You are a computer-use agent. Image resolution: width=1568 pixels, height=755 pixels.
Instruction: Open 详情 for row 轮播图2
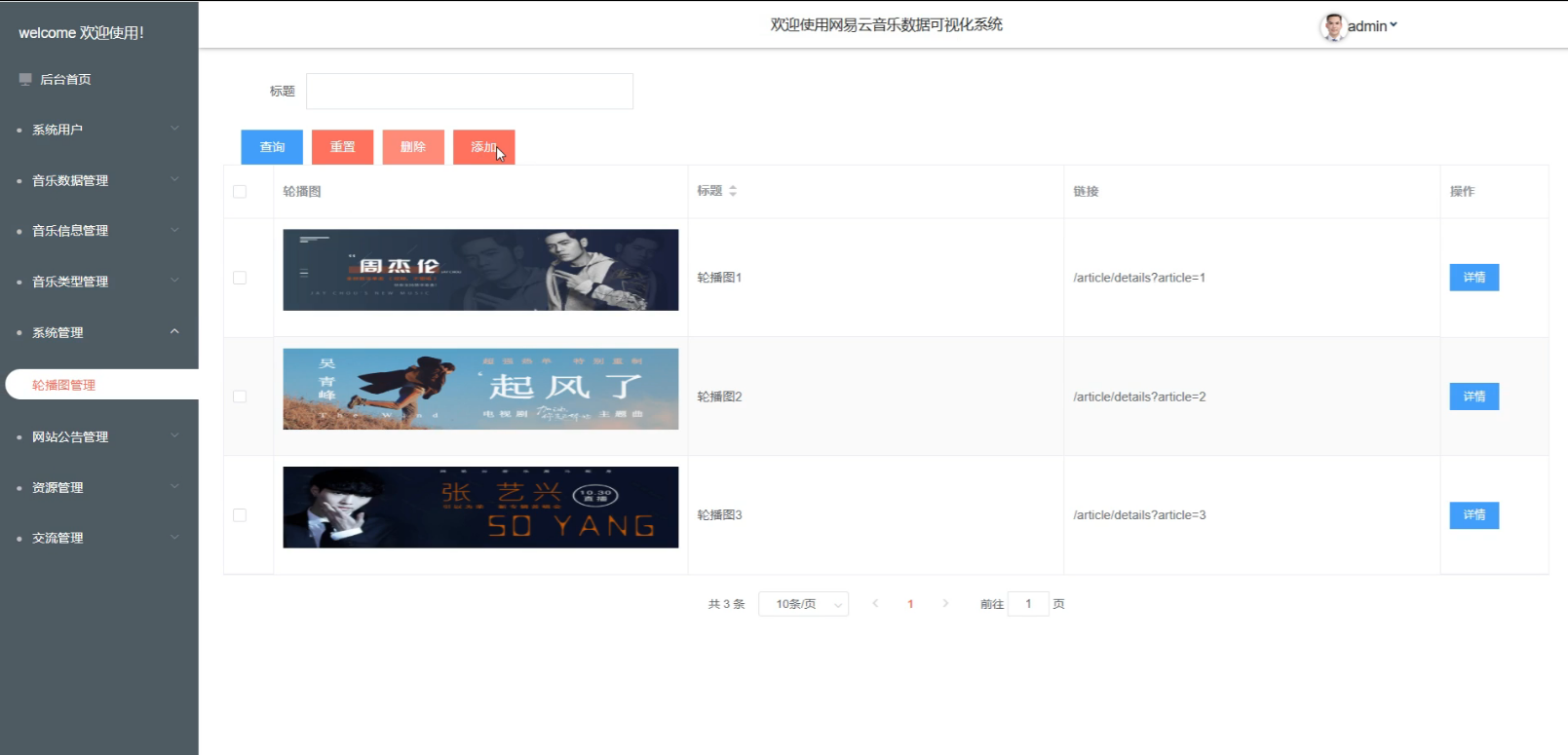click(x=1474, y=396)
